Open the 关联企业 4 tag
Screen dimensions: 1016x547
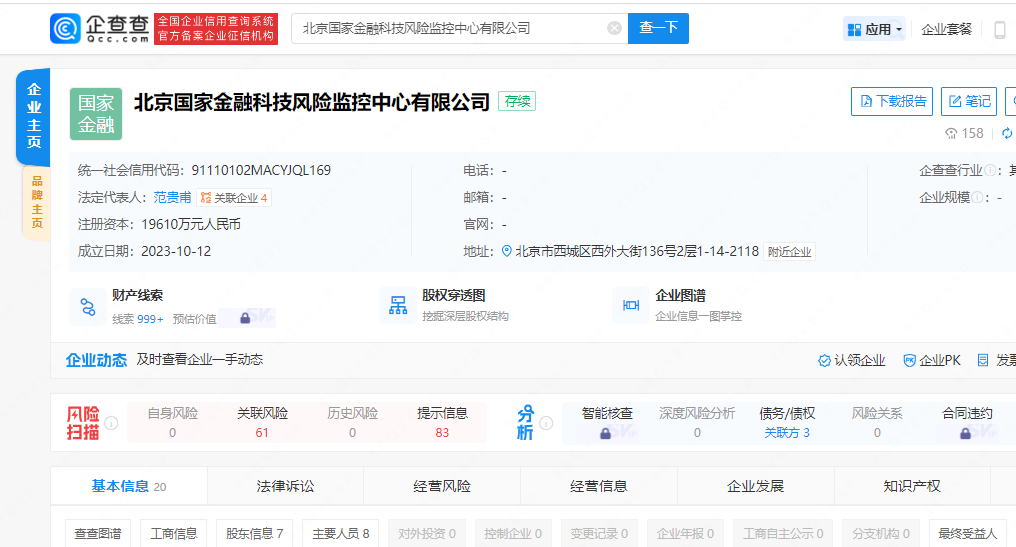tap(234, 198)
